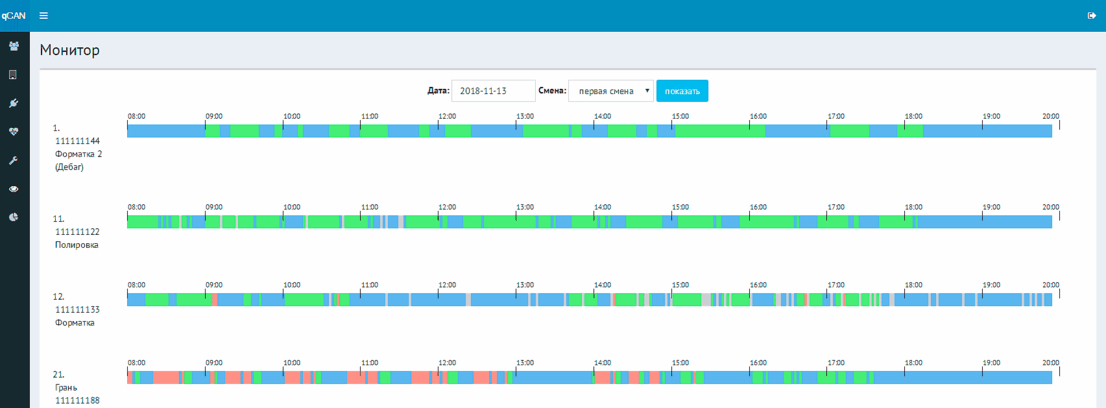Click machine number 111111144
Viewport: 1106px width, 408px height.
coord(77,141)
